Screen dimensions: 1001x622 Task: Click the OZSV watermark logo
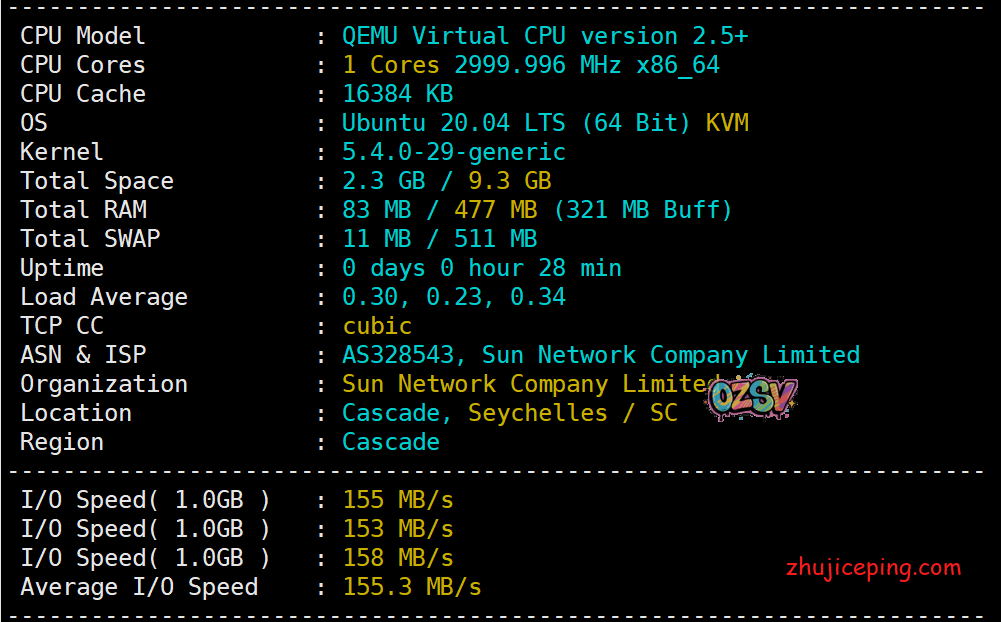point(752,397)
